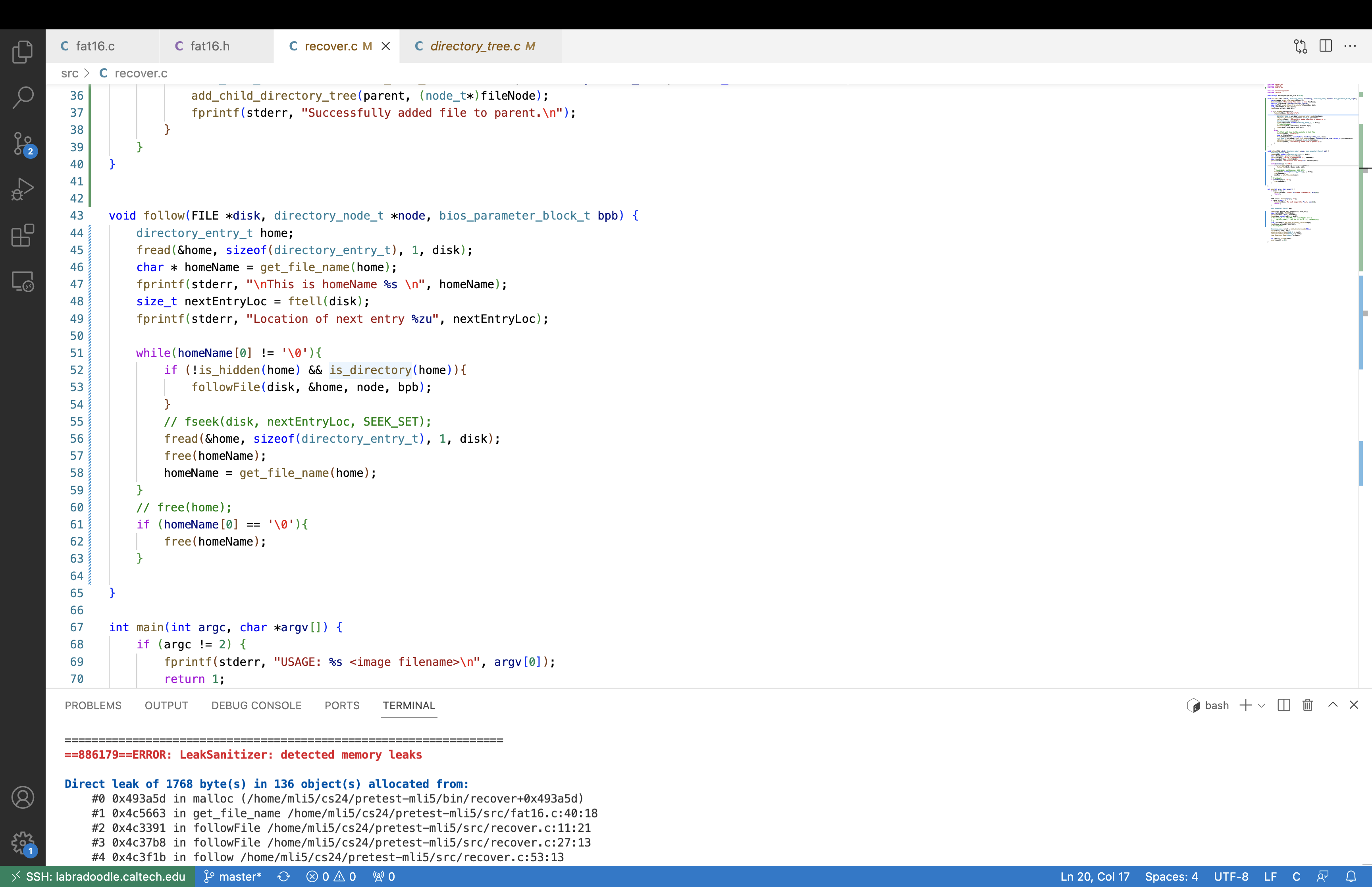Screen dimensions: 1372x887
Task: Open editor More Actions ellipsis menu
Action: [x=1350, y=46]
